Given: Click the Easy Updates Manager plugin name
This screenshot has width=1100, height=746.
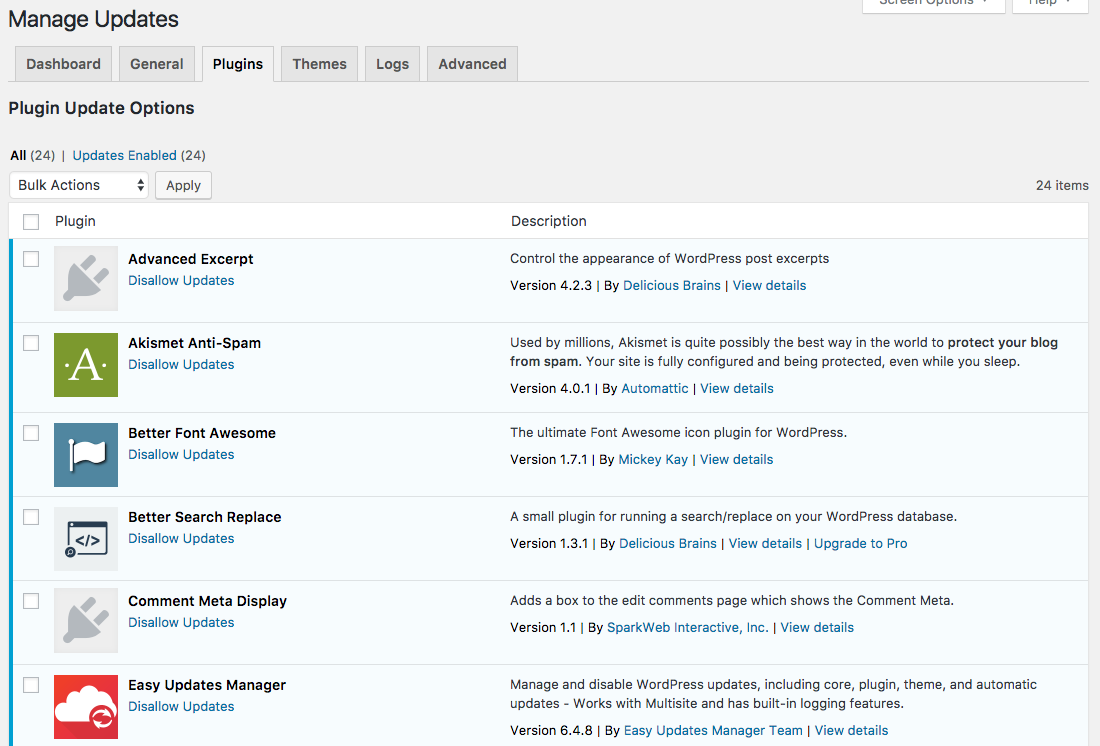Looking at the screenshot, I should [207, 685].
